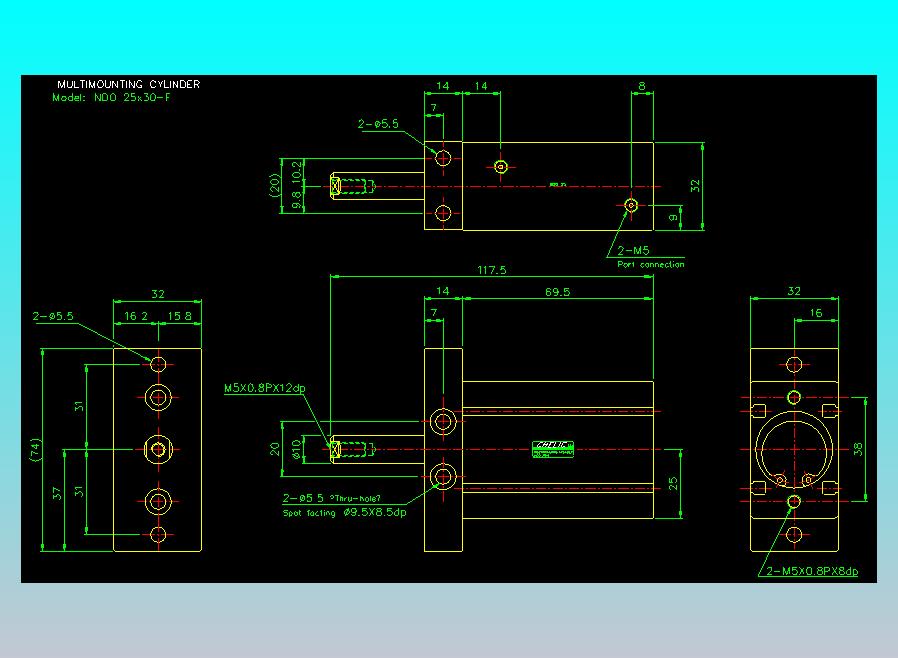Click the MULTIMOUNTING CYLINDER title text
This screenshot has height=658, width=898.
click(128, 85)
